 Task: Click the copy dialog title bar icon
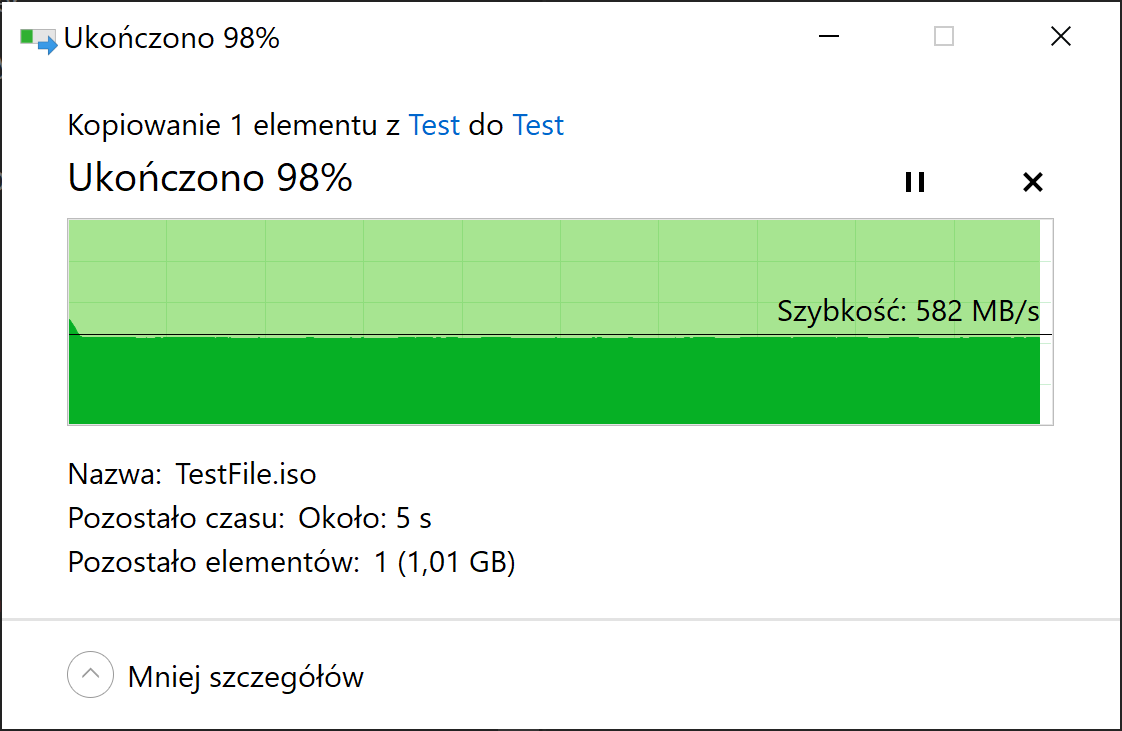click(38, 39)
